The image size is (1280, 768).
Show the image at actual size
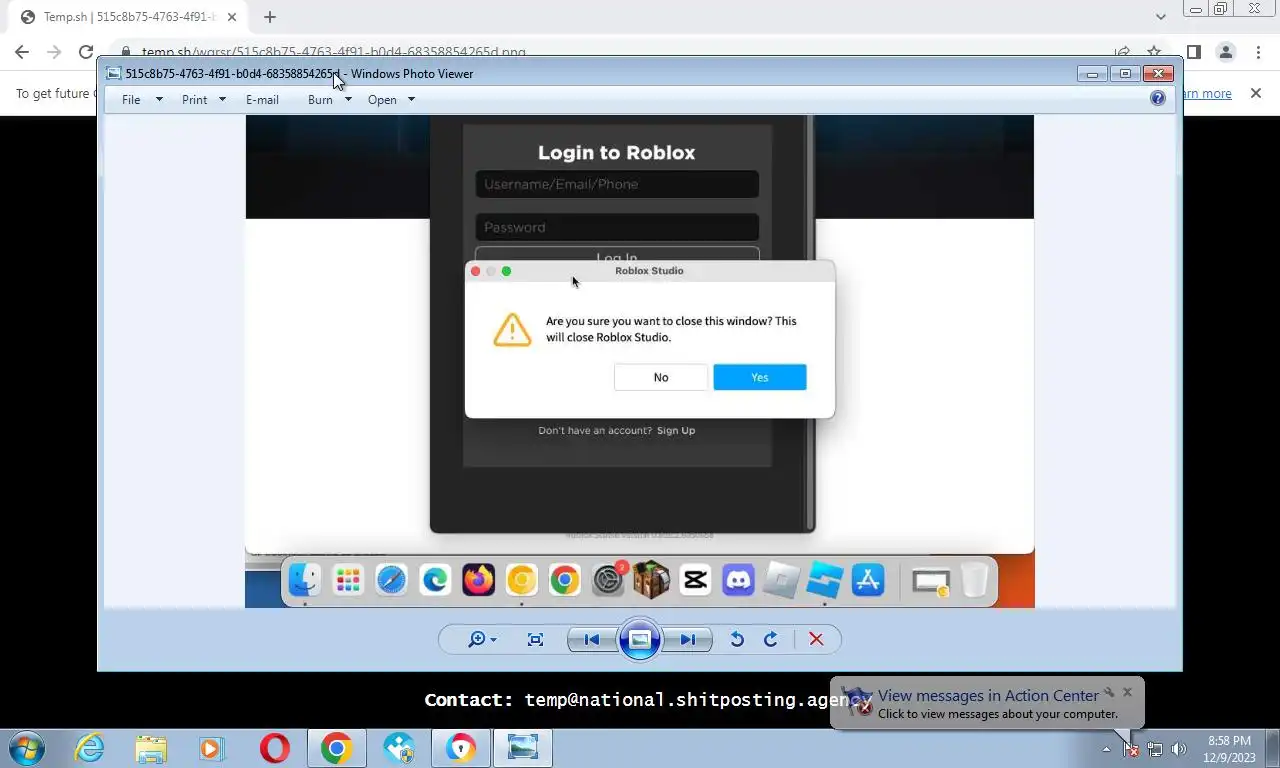tap(535, 639)
